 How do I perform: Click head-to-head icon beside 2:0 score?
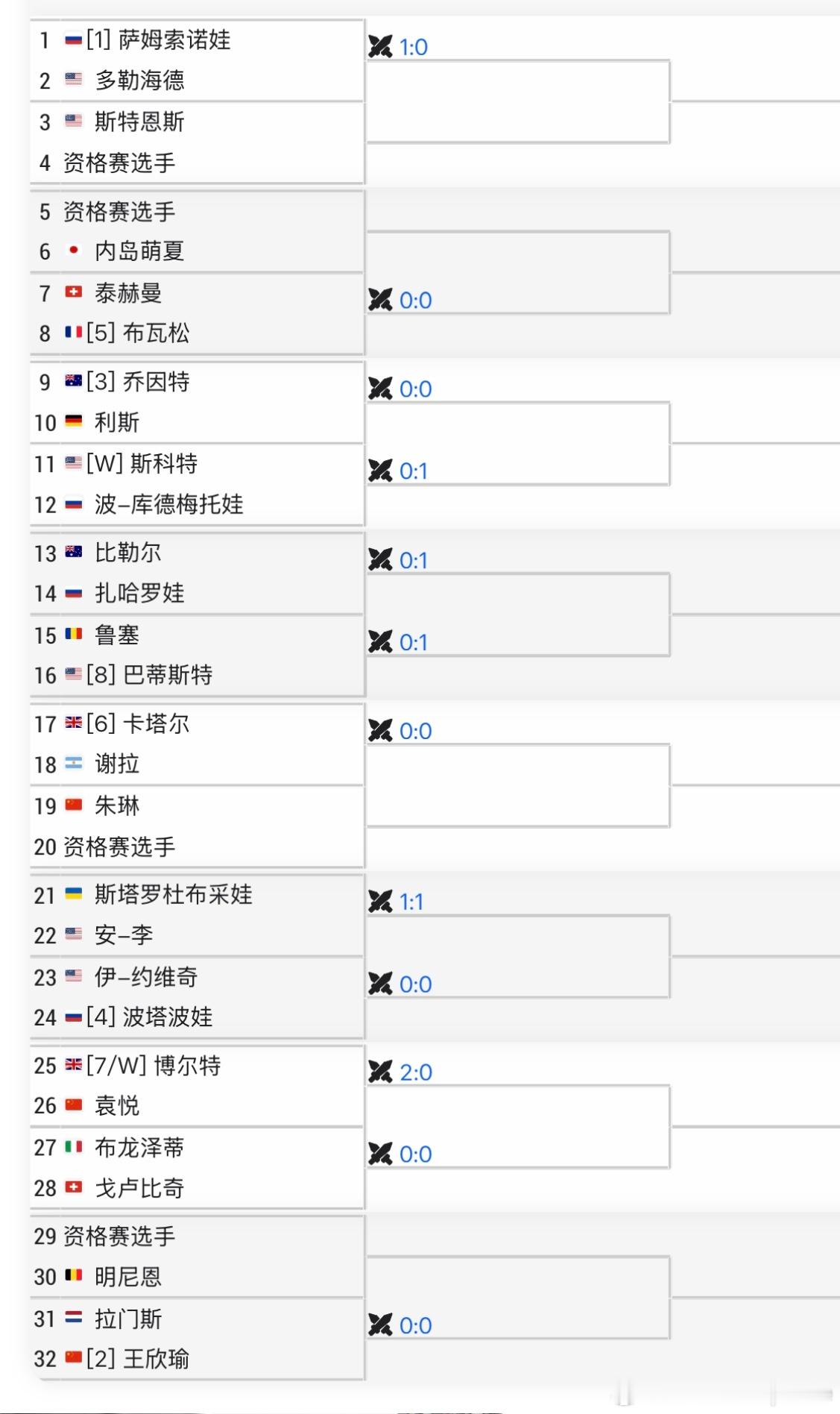[x=380, y=1072]
